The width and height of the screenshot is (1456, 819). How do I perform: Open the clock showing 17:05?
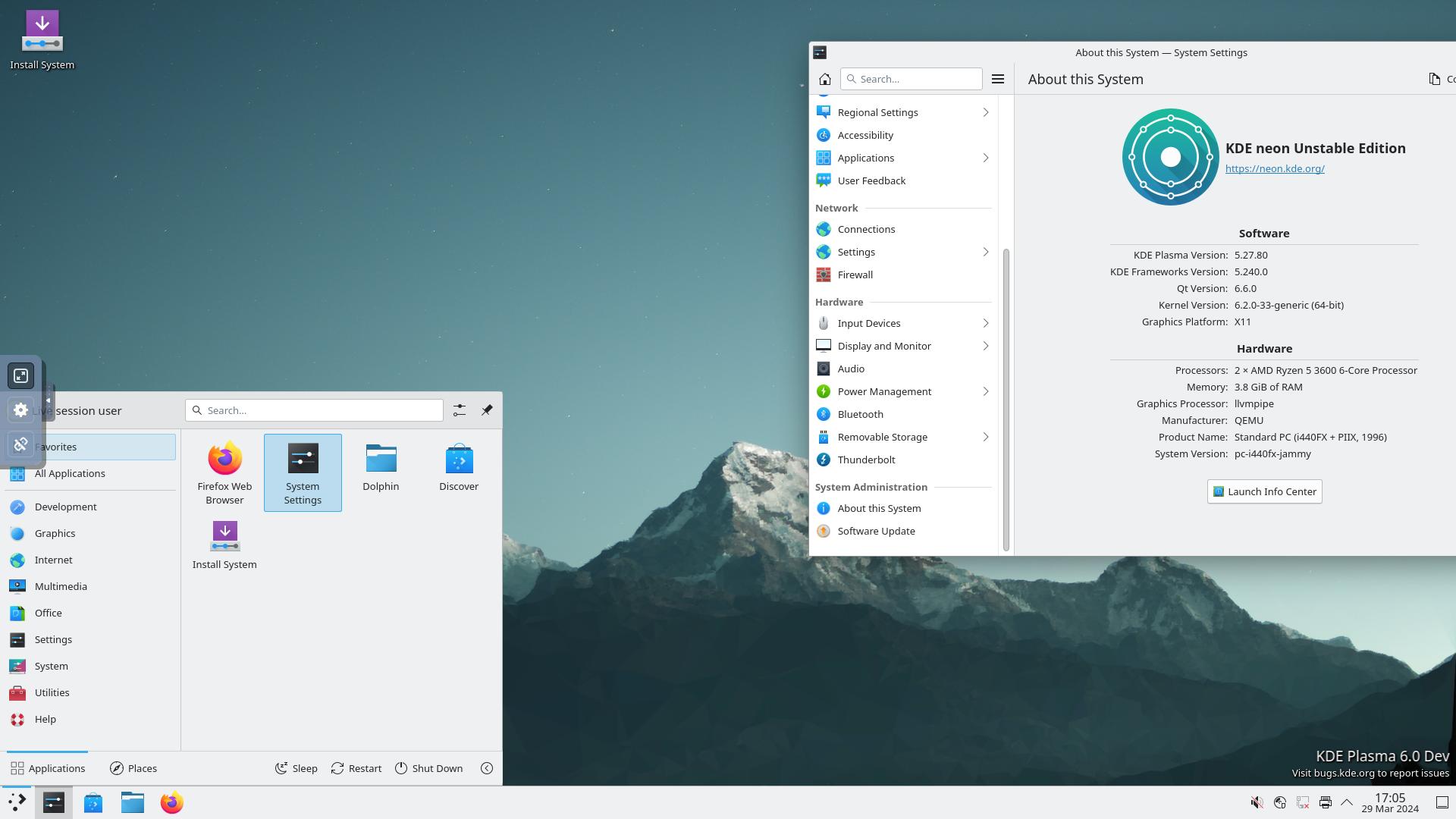point(1389,802)
